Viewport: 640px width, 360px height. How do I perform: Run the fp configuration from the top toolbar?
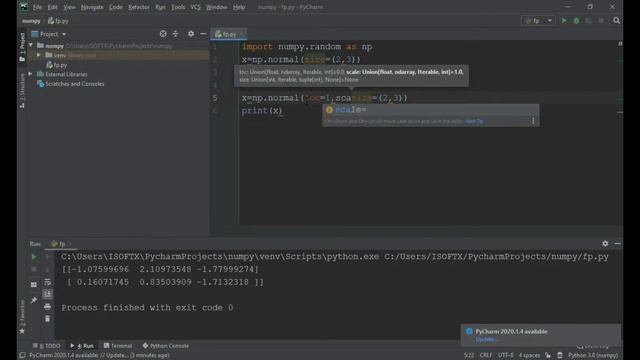[x=564, y=20]
